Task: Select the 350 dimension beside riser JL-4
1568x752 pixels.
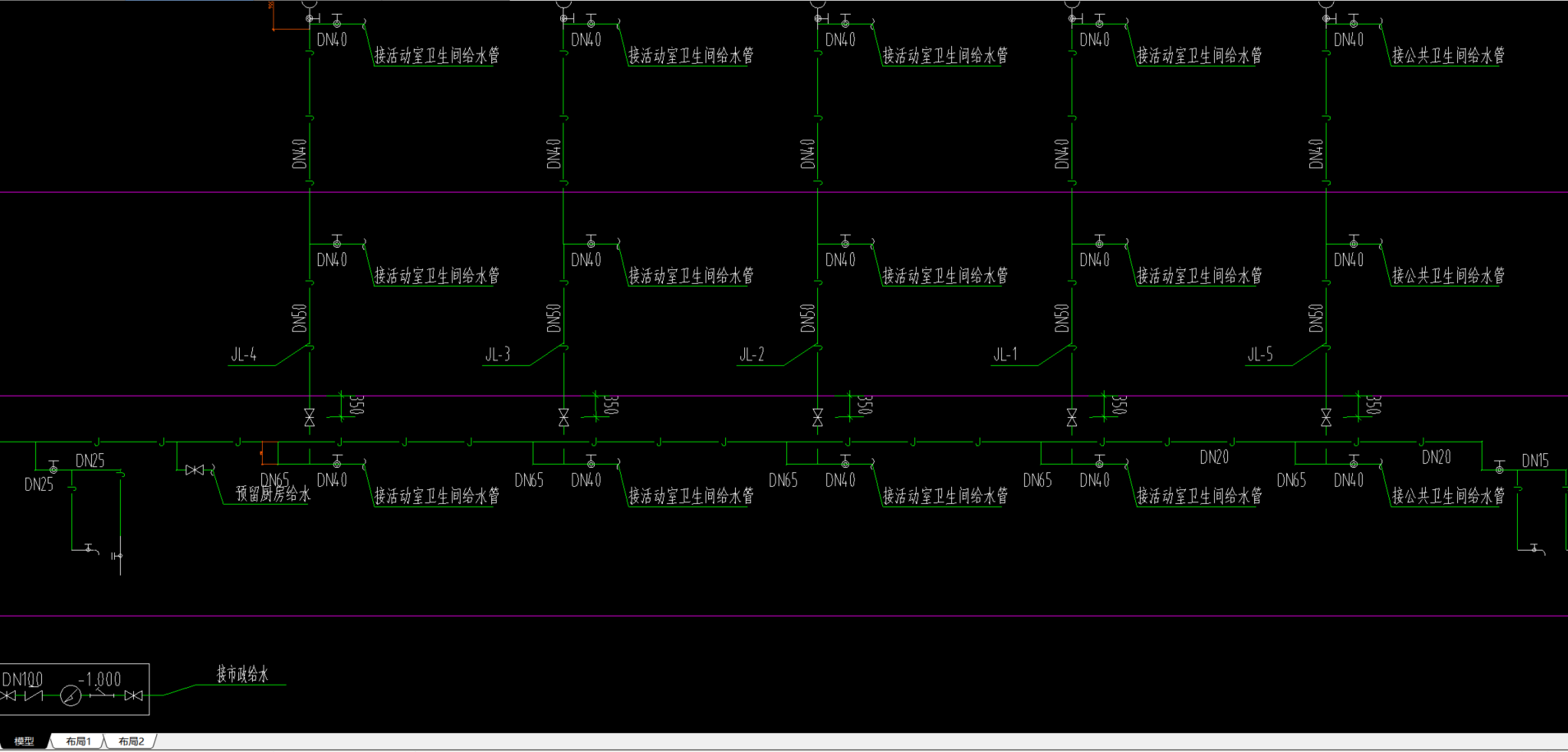Action: pos(356,405)
